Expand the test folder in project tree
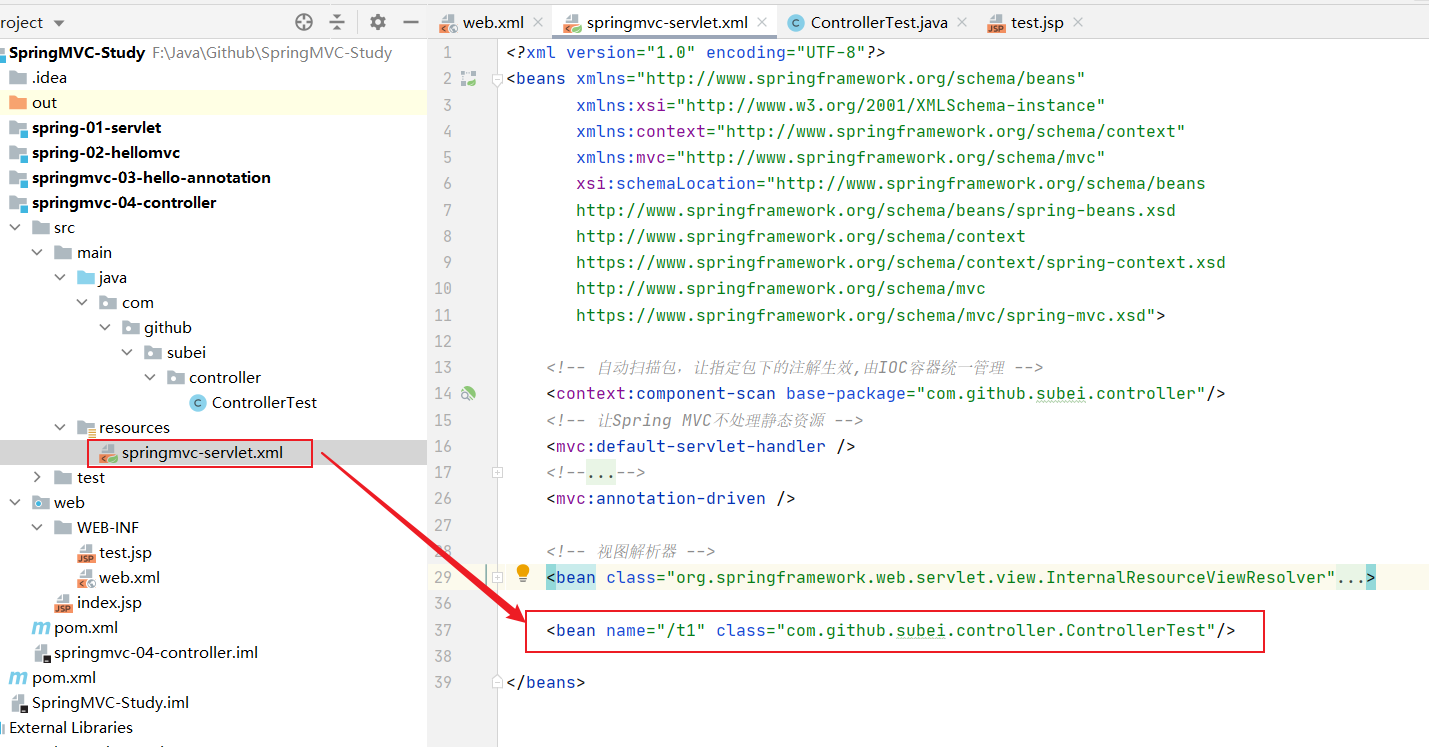The height and width of the screenshot is (747, 1429). 38,478
